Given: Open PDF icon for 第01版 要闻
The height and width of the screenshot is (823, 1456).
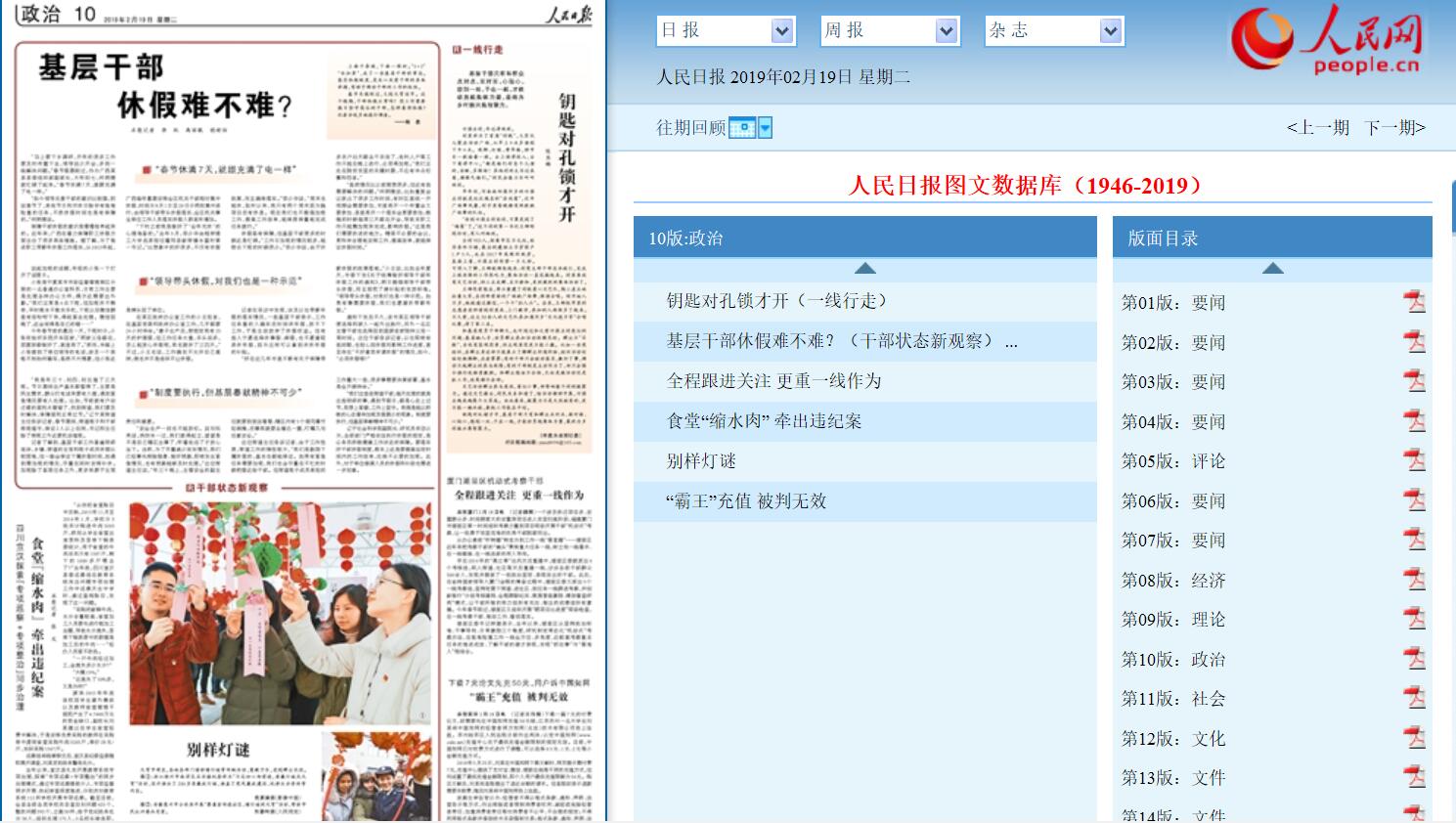Looking at the screenshot, I should coord(1414,302).
